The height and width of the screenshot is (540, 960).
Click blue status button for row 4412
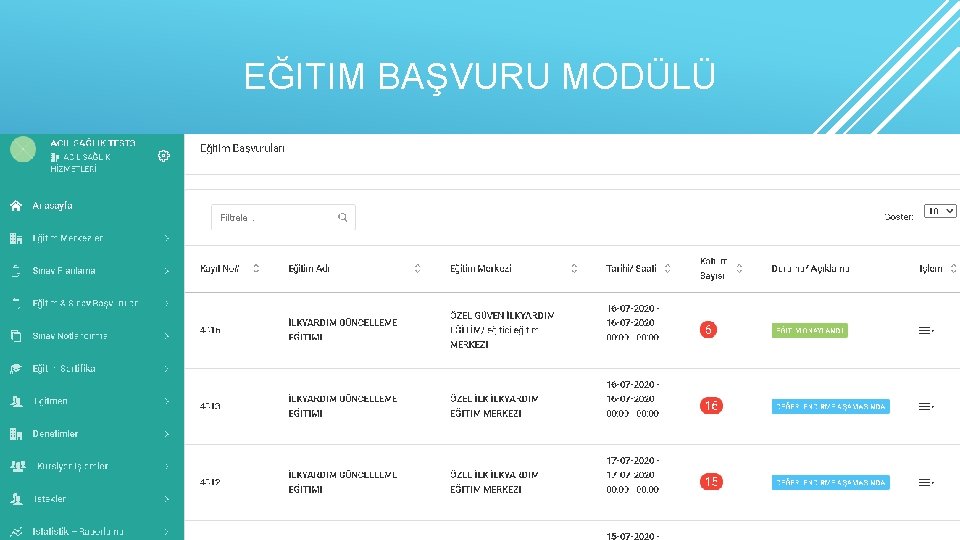pos(830,482)
